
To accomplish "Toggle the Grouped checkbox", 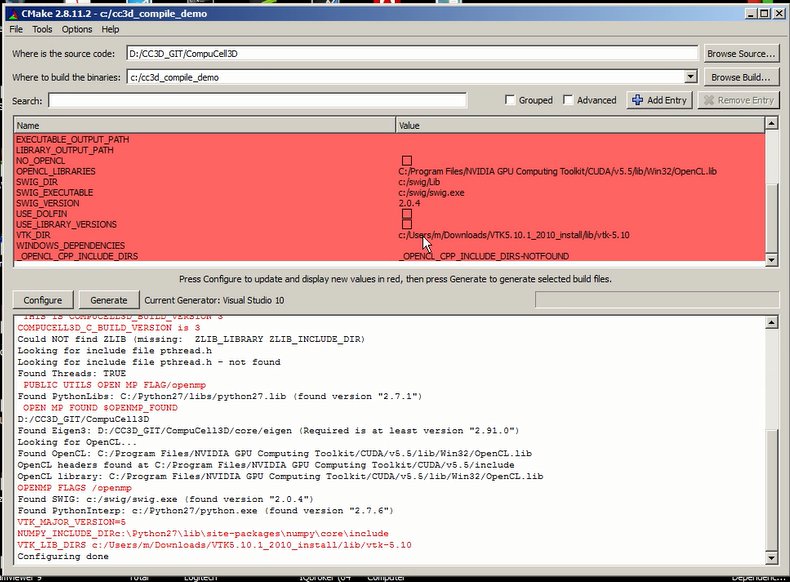I will (511, 100).
